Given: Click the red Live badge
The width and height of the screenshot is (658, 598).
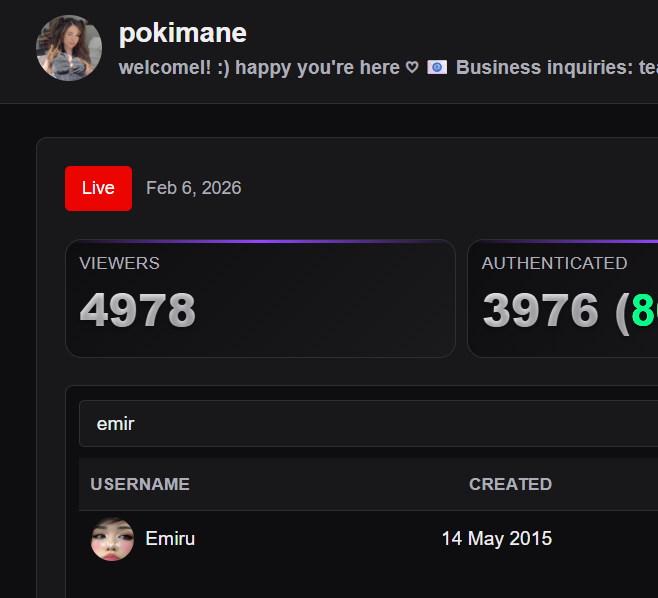Looking at the screenshot, I should click(x=98, y=188).
